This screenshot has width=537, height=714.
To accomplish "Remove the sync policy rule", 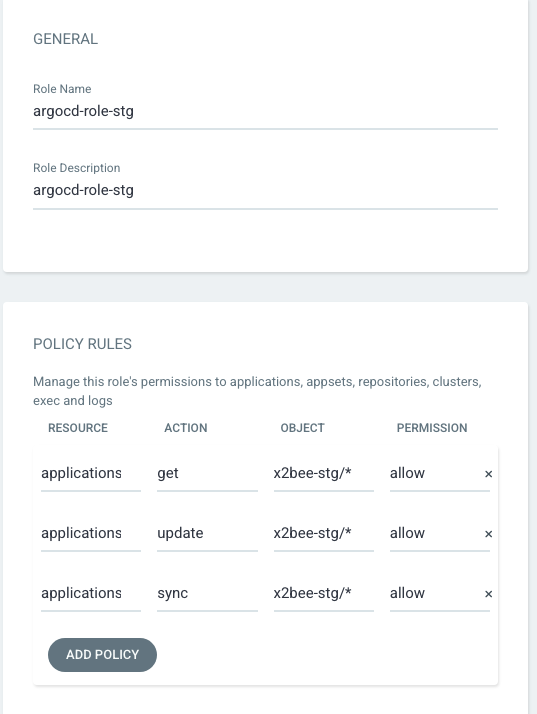I will pyautogui.click(x=488, y=594).
